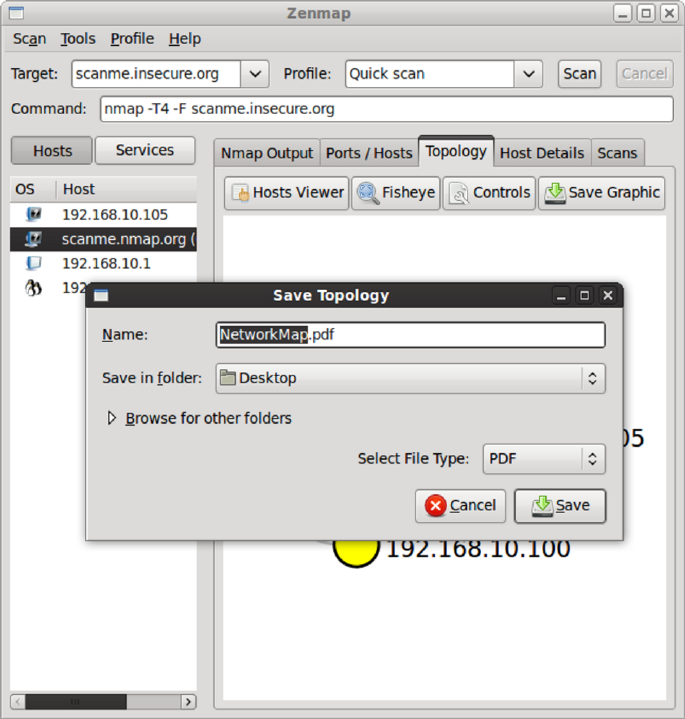The width and height of the screenshot is (685, 719).
Task: Click the Command input field
Action: pos(387,109)
